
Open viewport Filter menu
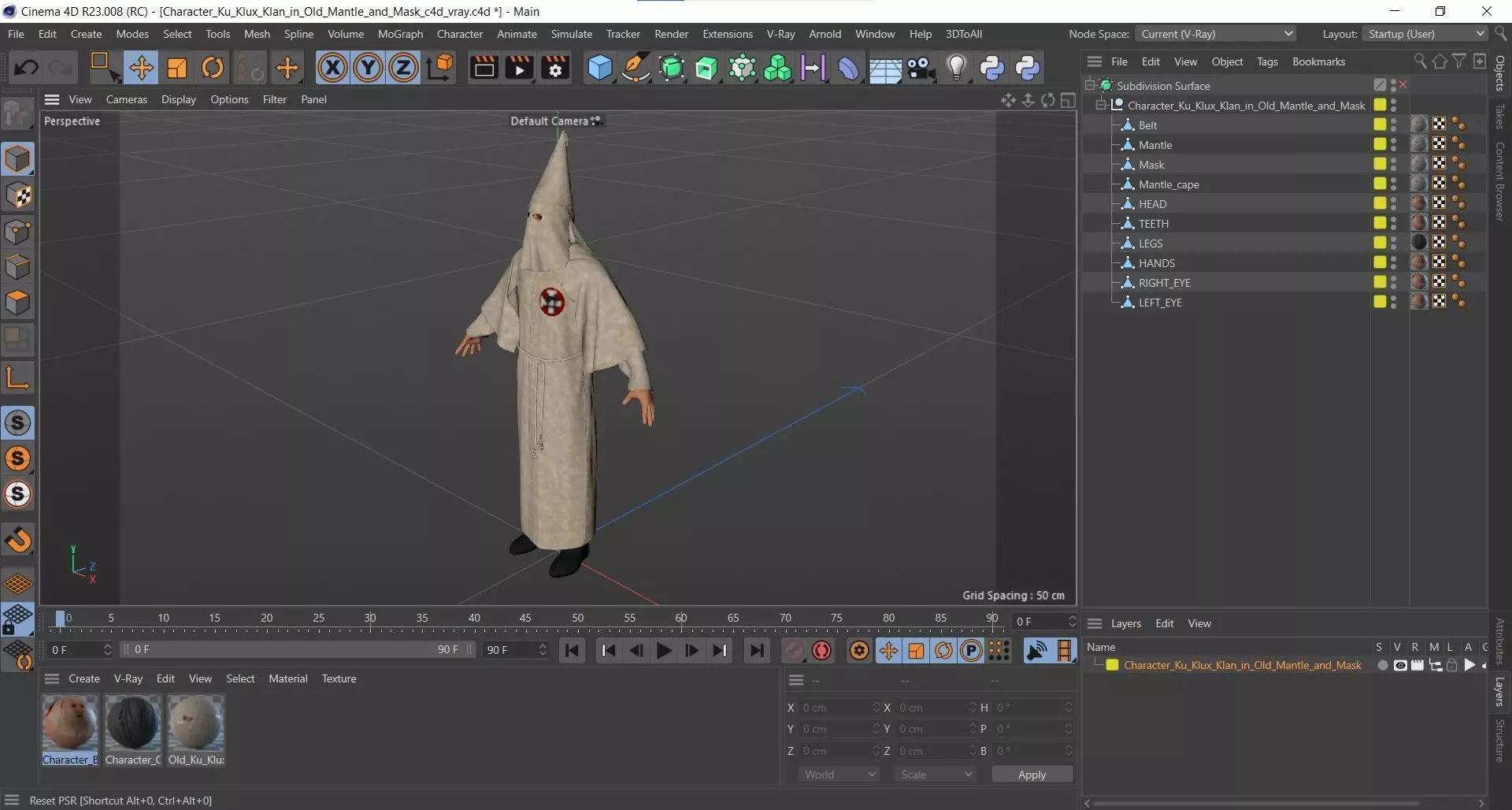[275, 99]
